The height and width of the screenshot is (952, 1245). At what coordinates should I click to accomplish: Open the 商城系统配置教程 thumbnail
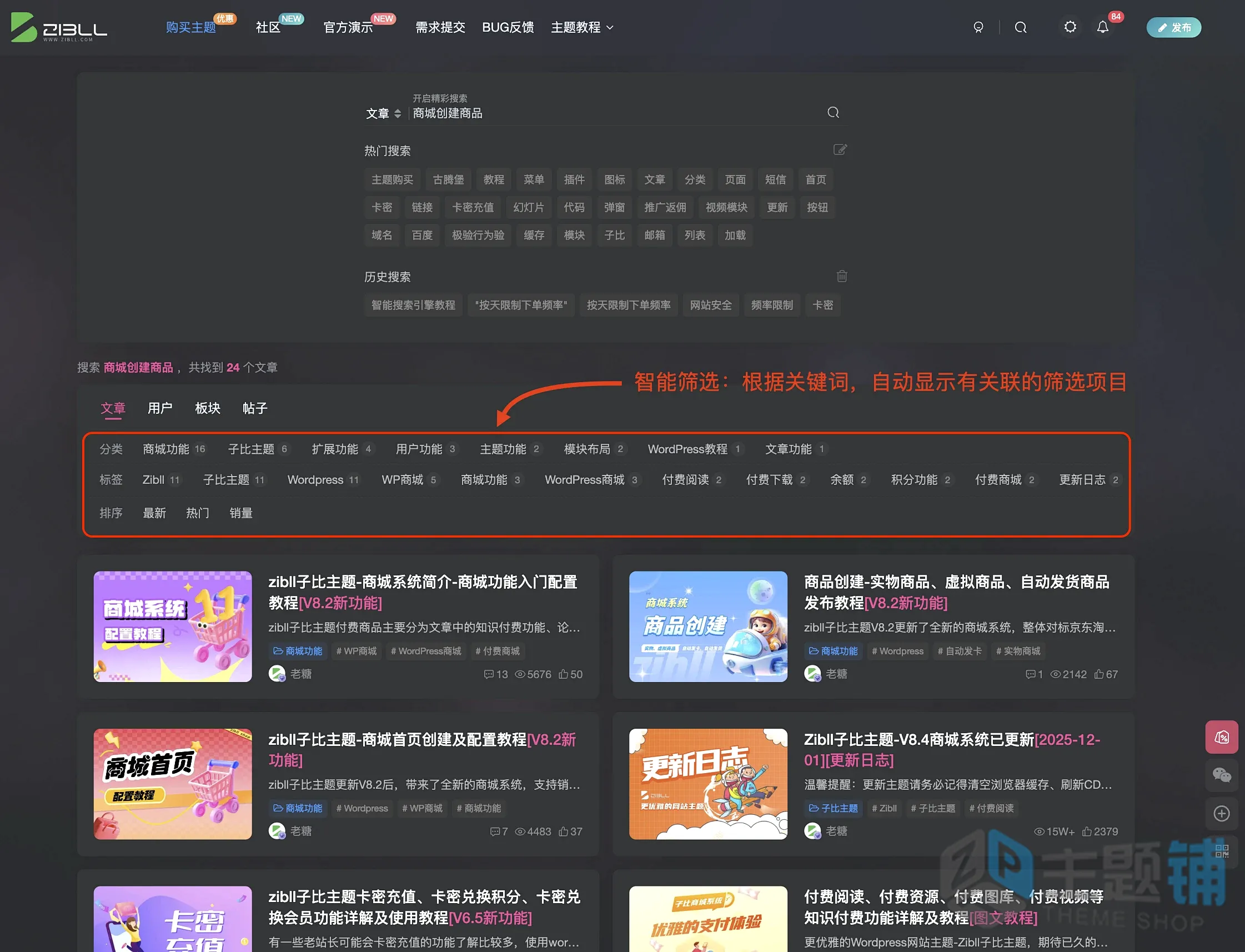coord(173,627)
